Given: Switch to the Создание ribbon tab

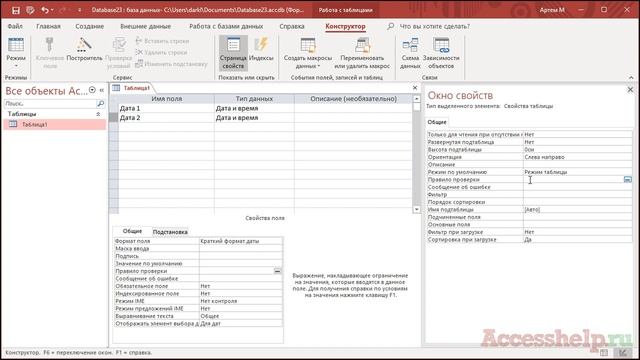Looking at the screenshot, I should [89, 26].
